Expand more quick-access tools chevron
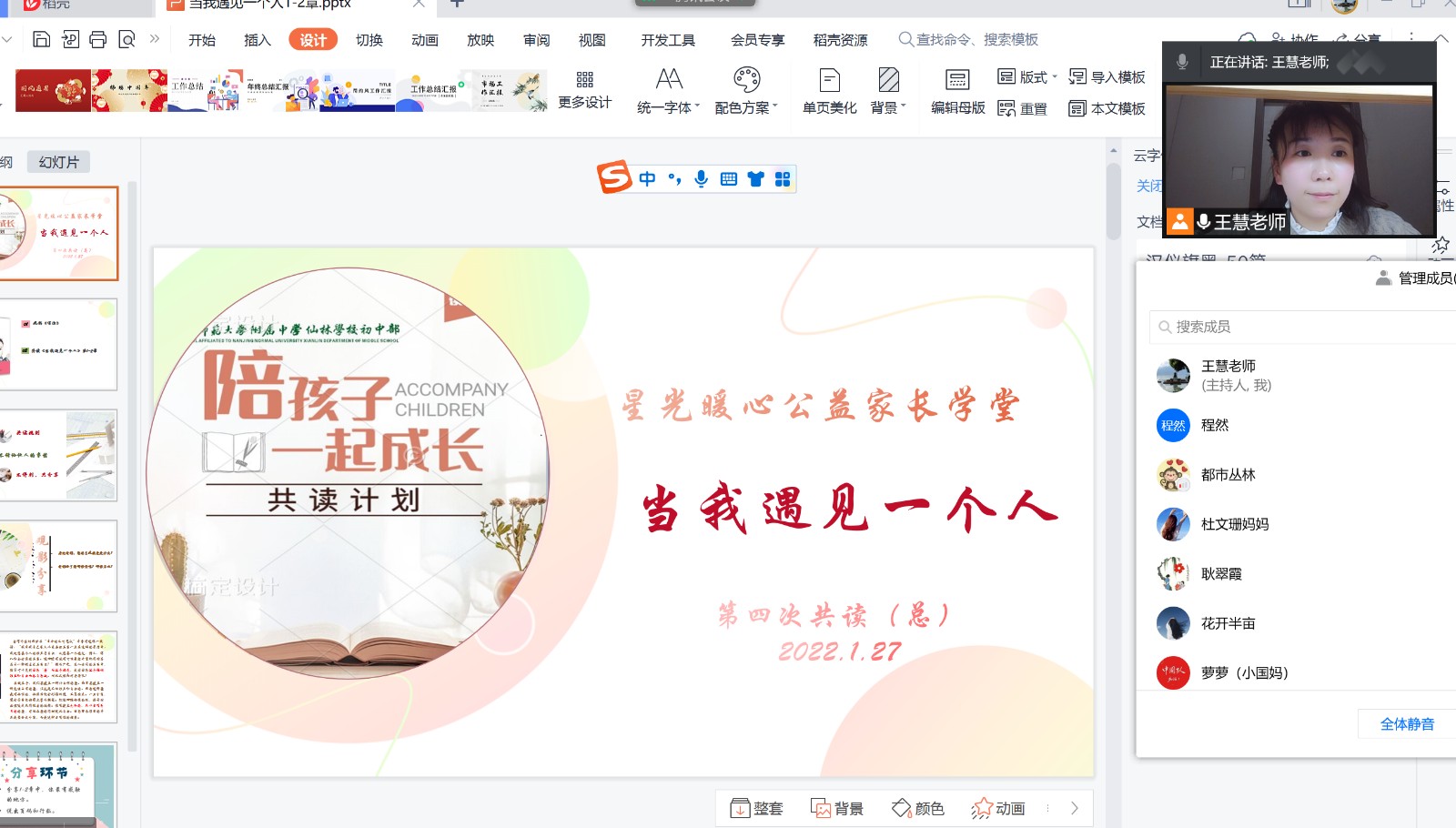The width and height of the screenshot is (1456, 828). click(155, 39)
